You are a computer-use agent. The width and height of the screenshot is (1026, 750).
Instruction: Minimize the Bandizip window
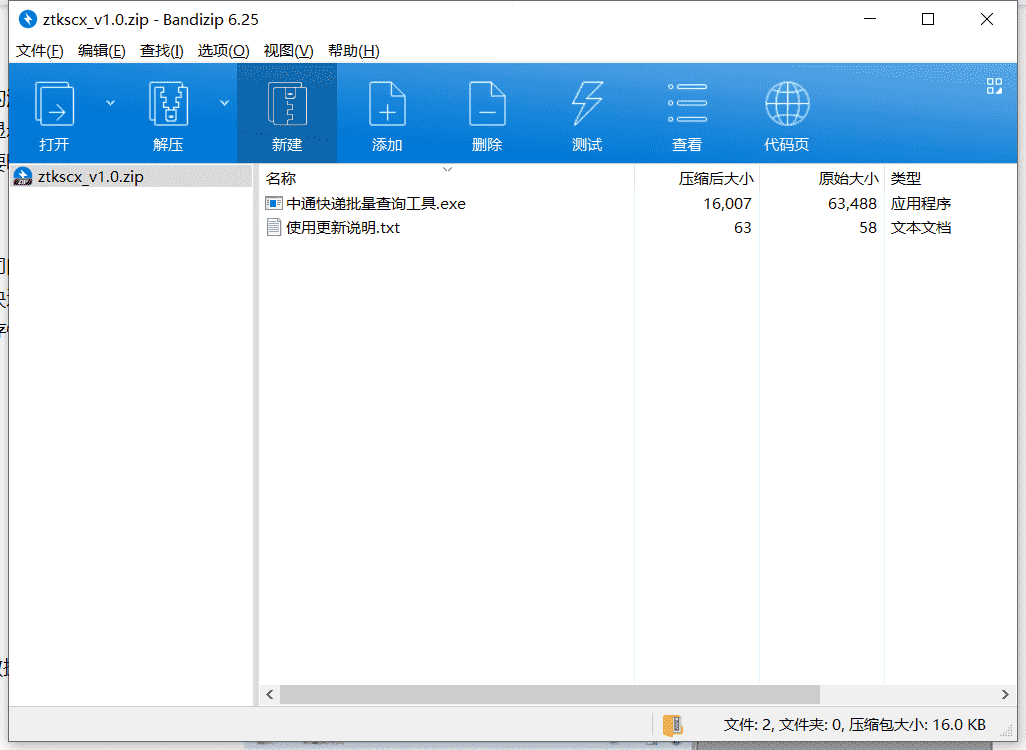tap(870, 20)
